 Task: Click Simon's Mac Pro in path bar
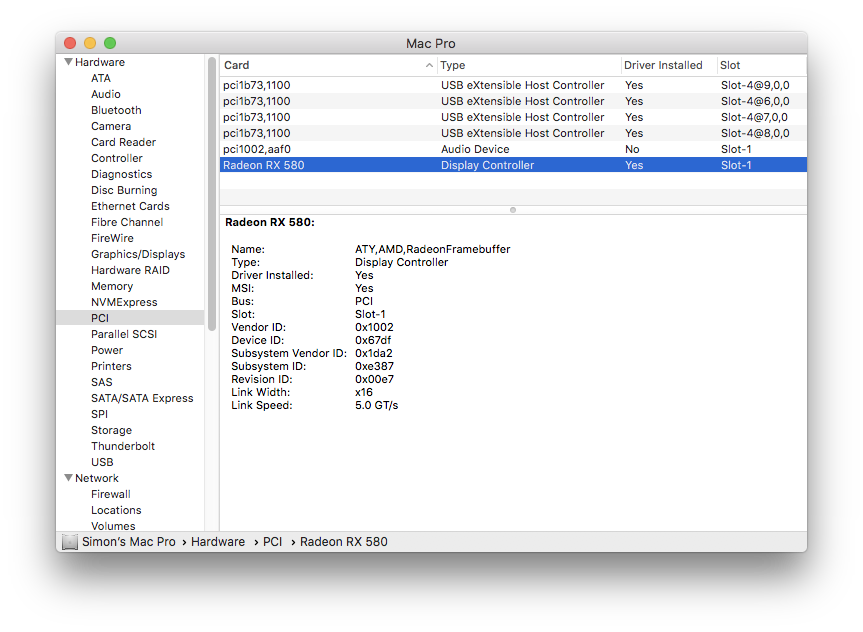click(x=129, y=542)
